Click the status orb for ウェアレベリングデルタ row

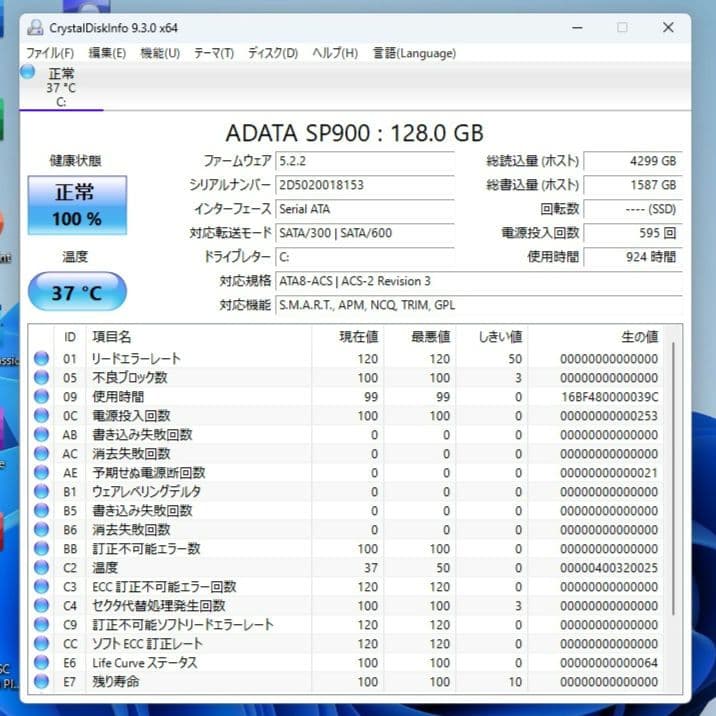click(x=42, y=491)
